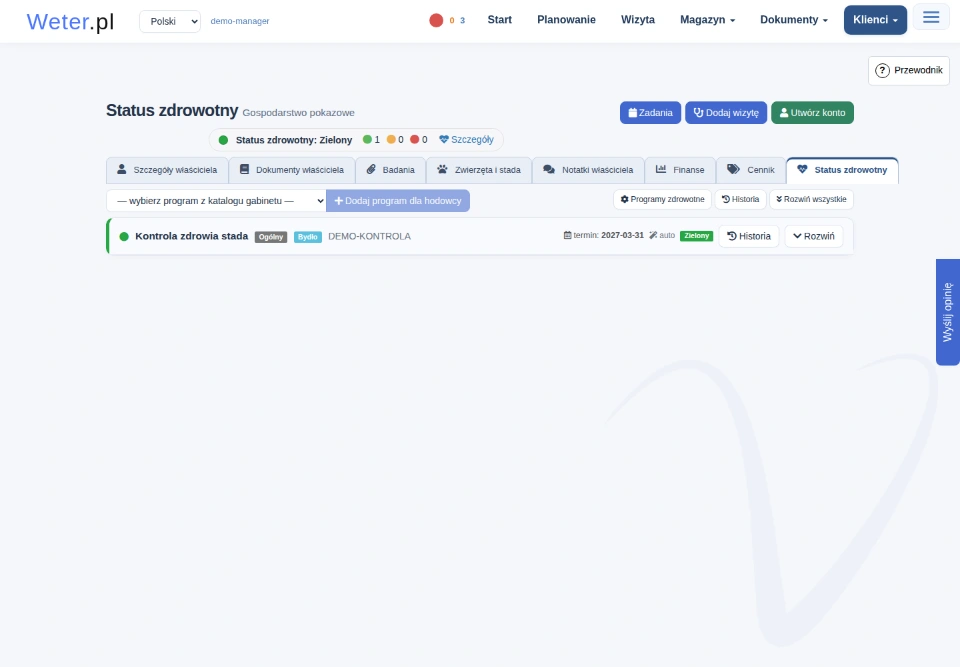Open the program catalog select dropdown
This screenshot has height=667, width=960.
[216, 201]
